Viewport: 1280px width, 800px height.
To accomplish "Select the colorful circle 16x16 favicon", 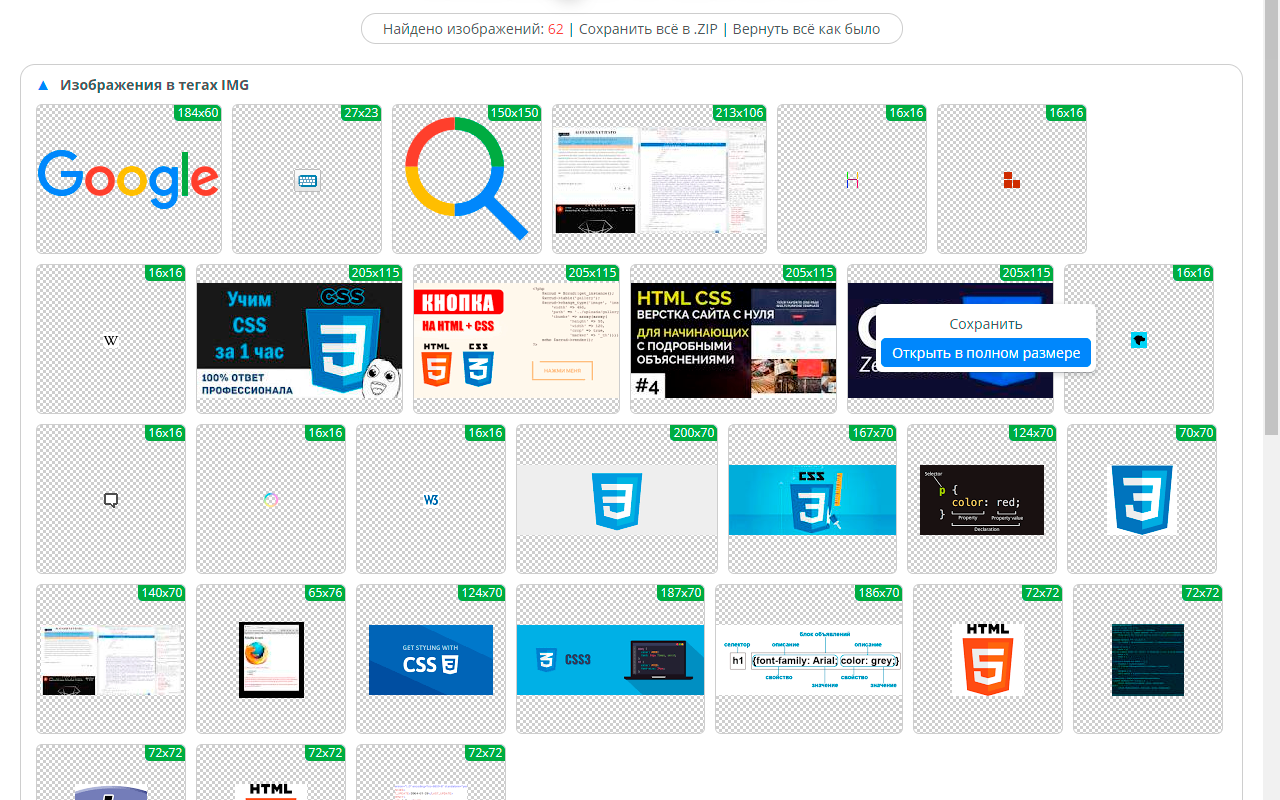I will click(271, 500).
